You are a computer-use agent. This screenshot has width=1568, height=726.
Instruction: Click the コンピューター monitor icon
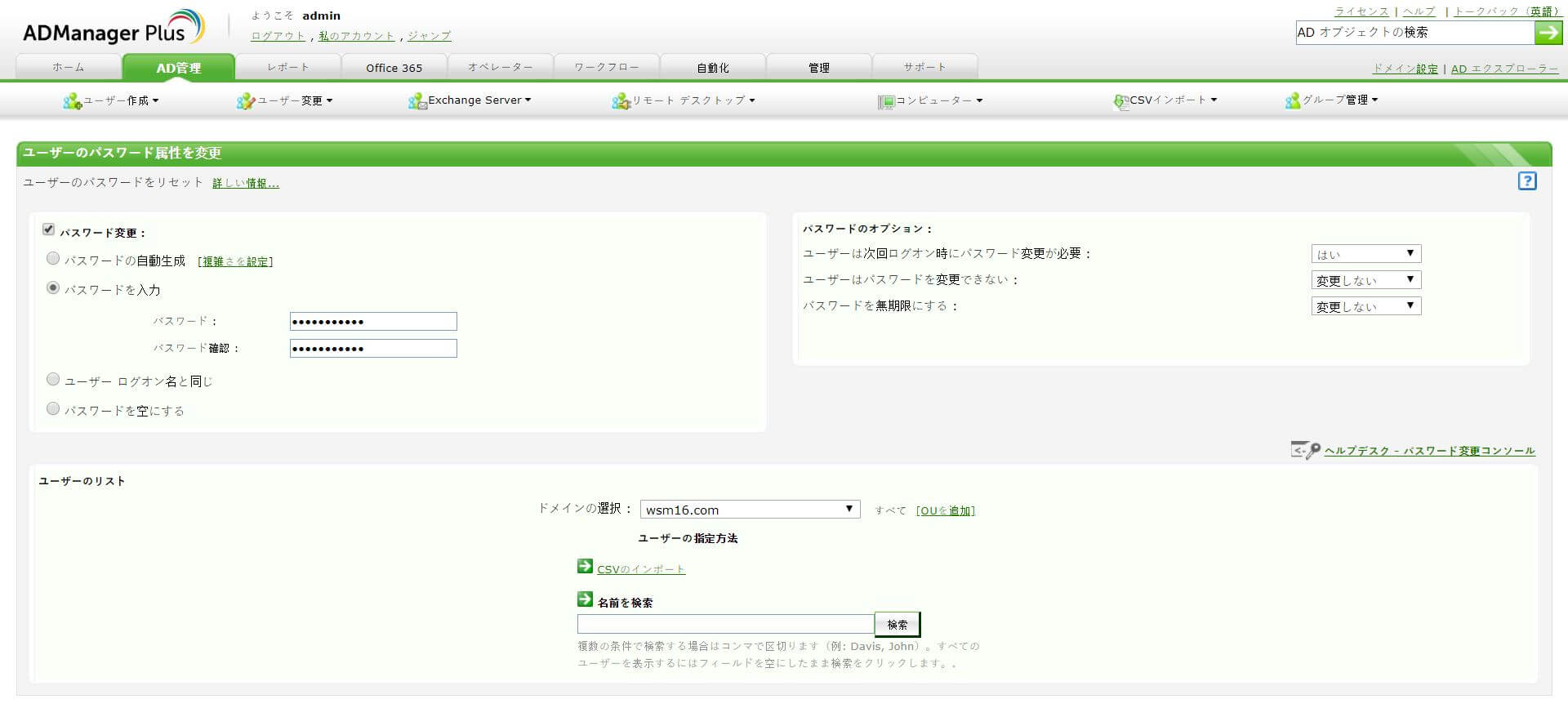[x=886, y=102]
